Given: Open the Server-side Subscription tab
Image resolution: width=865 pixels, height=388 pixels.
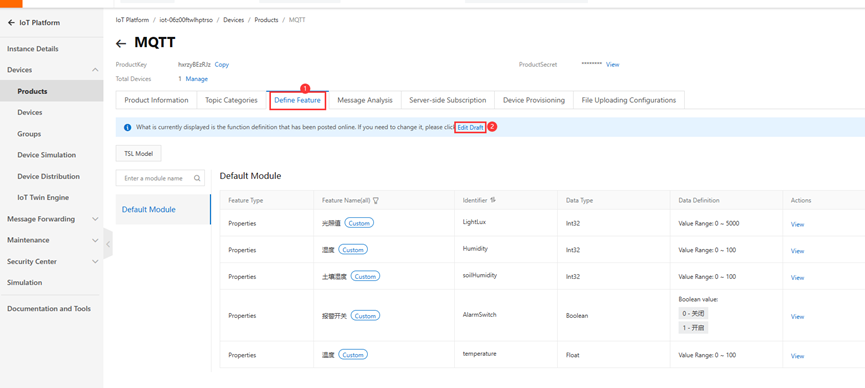Looking at the screenshot, I should 447,100.
